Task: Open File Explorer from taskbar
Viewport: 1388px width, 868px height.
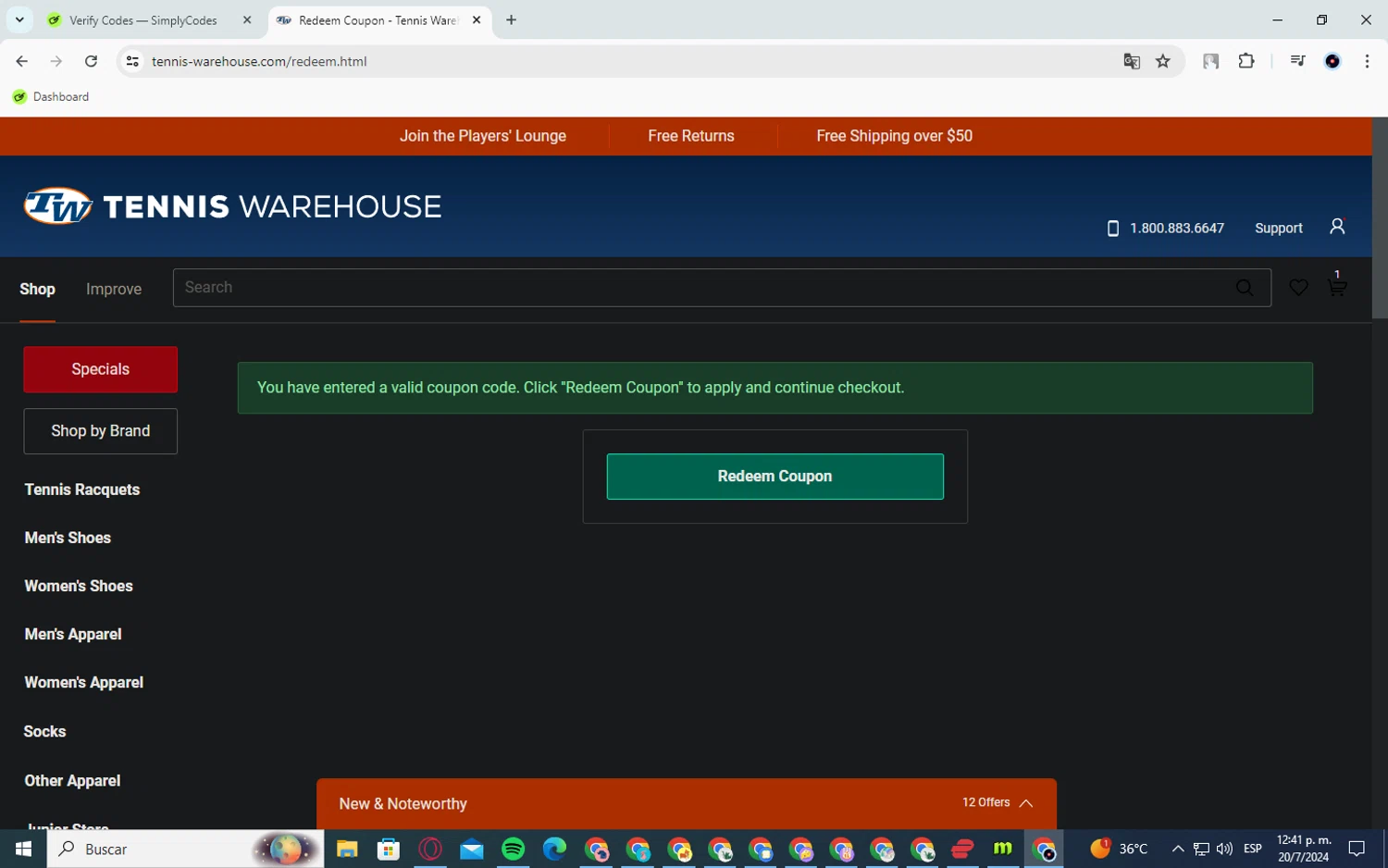Action: [347, 849]
